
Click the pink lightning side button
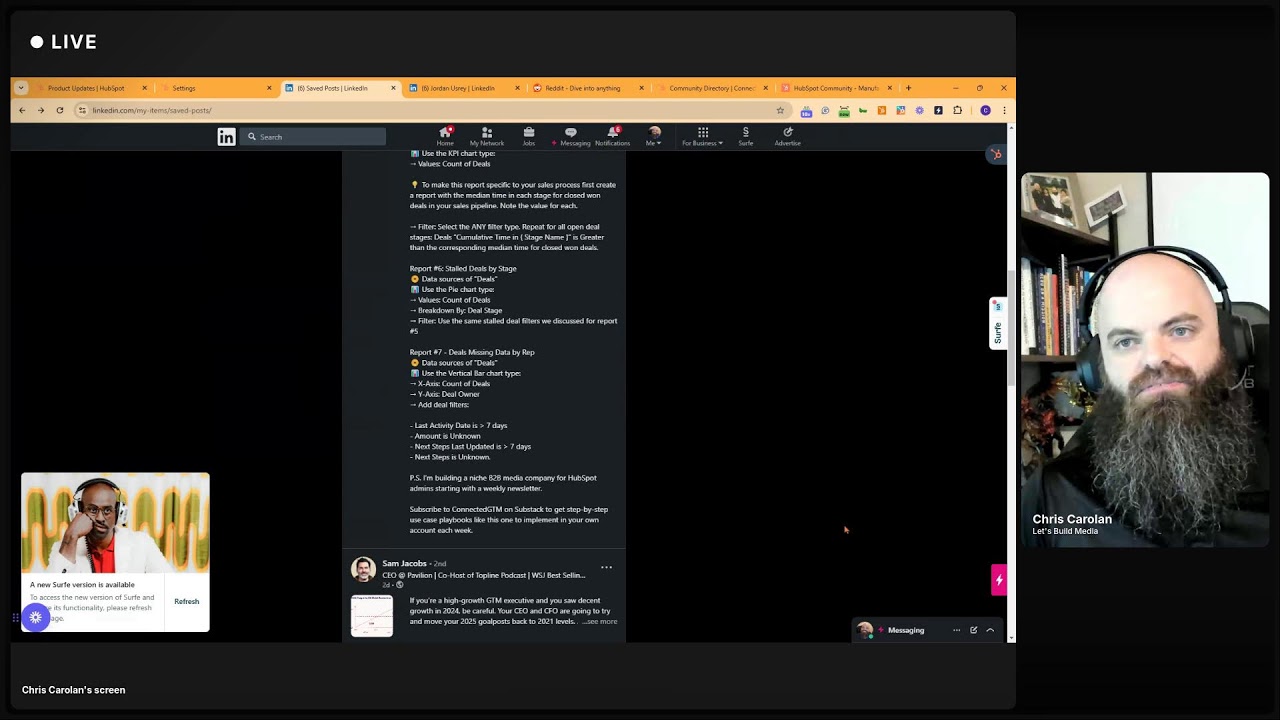[x=998, y=580]
